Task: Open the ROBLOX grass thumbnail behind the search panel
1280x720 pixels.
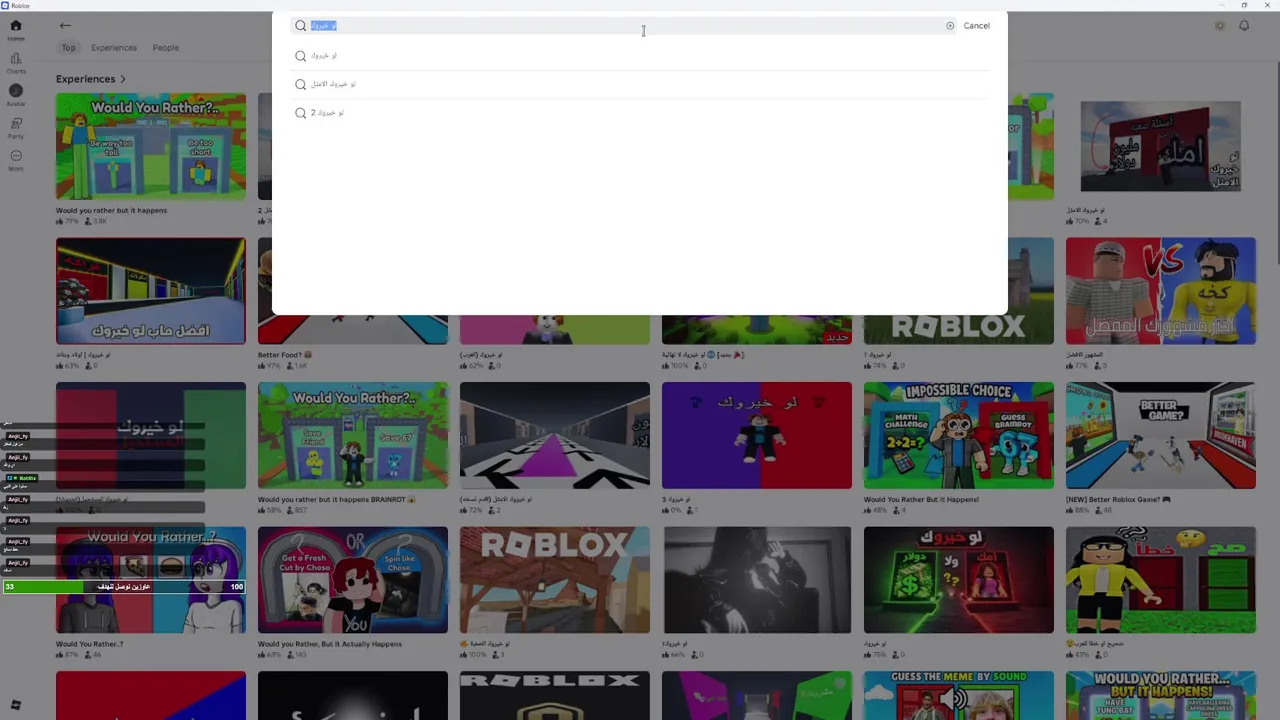Action: (959, 329)
